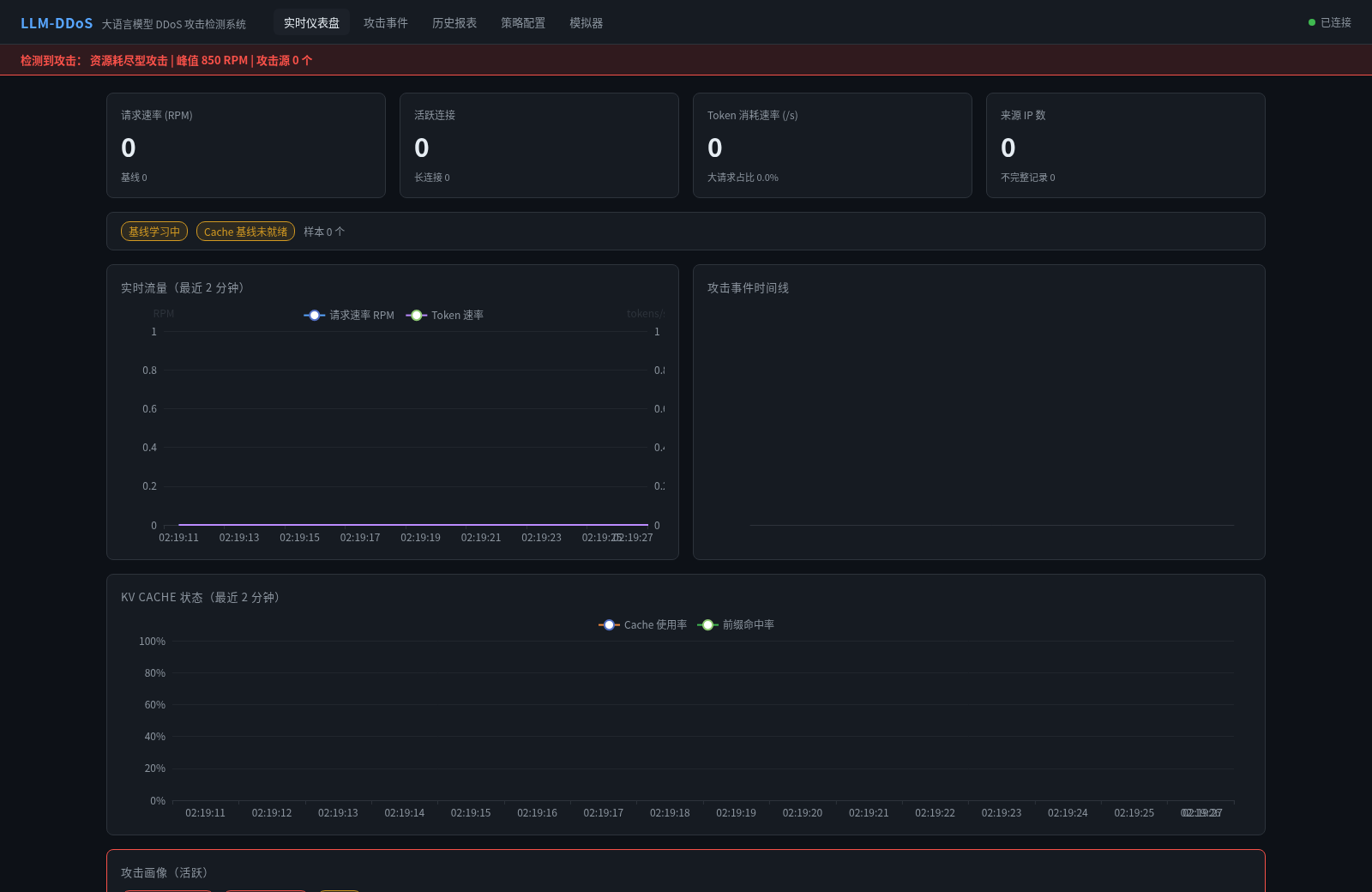
Task: Click the attack alert banner text
Action: tap(166, 60)
